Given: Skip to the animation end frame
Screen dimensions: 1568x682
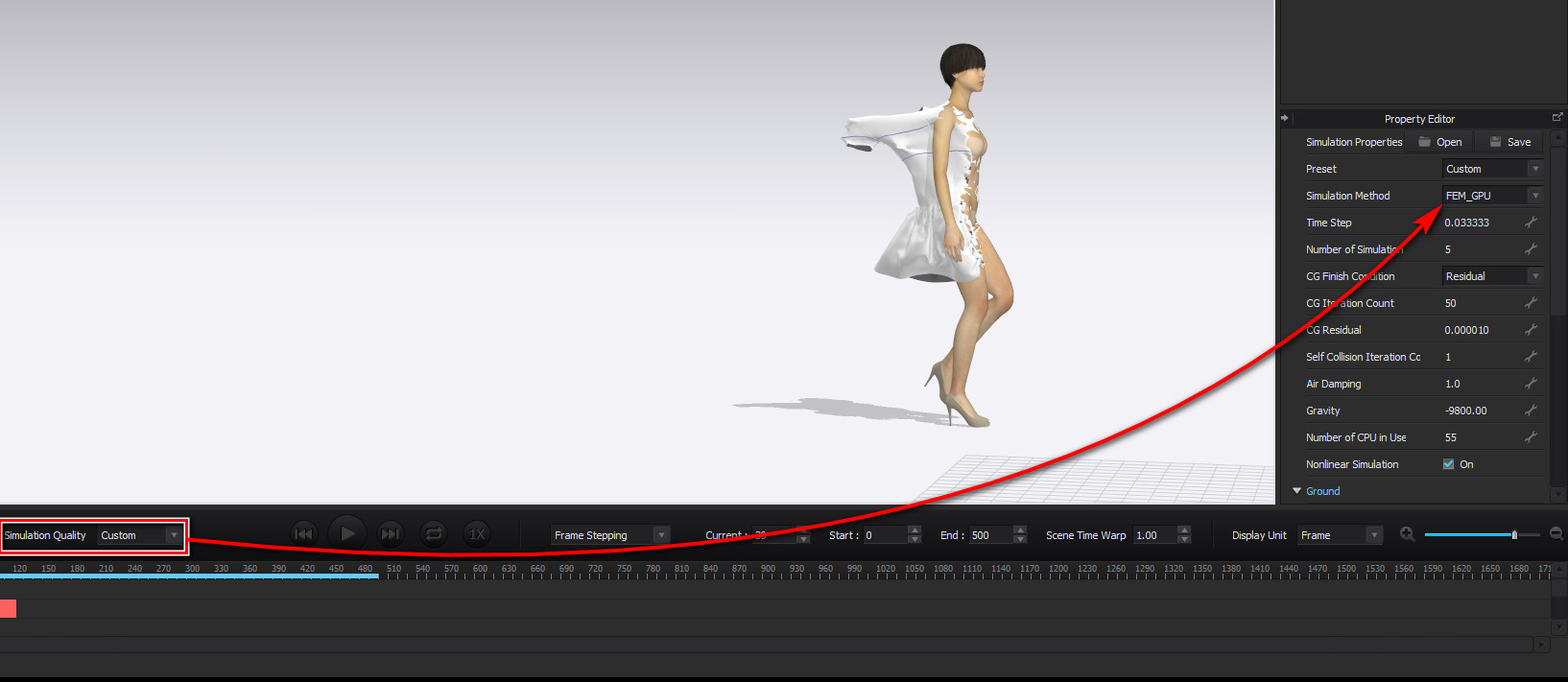Looking at the screenshot, I should [x=390, y=534].
